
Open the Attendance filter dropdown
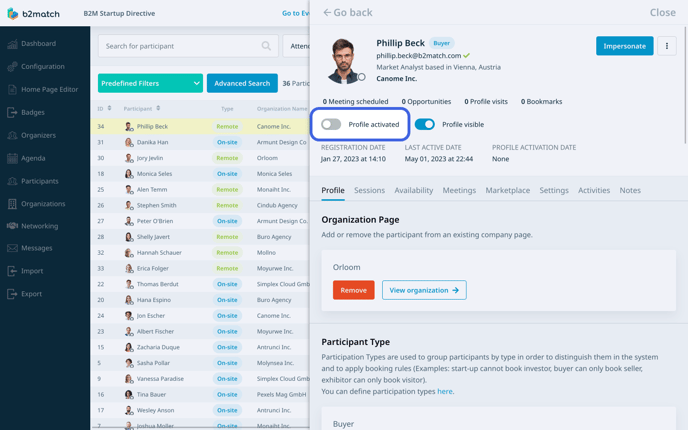pyautogui.click(x=296, y=46)
